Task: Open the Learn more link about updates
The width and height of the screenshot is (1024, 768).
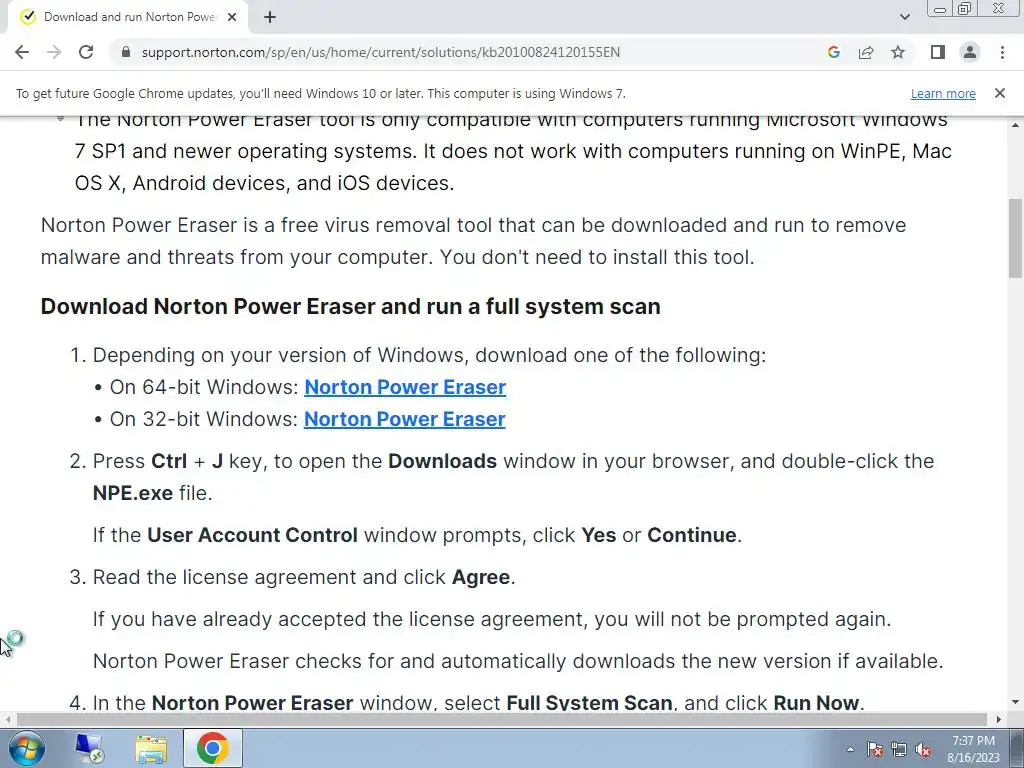Action: coord(943,93)
